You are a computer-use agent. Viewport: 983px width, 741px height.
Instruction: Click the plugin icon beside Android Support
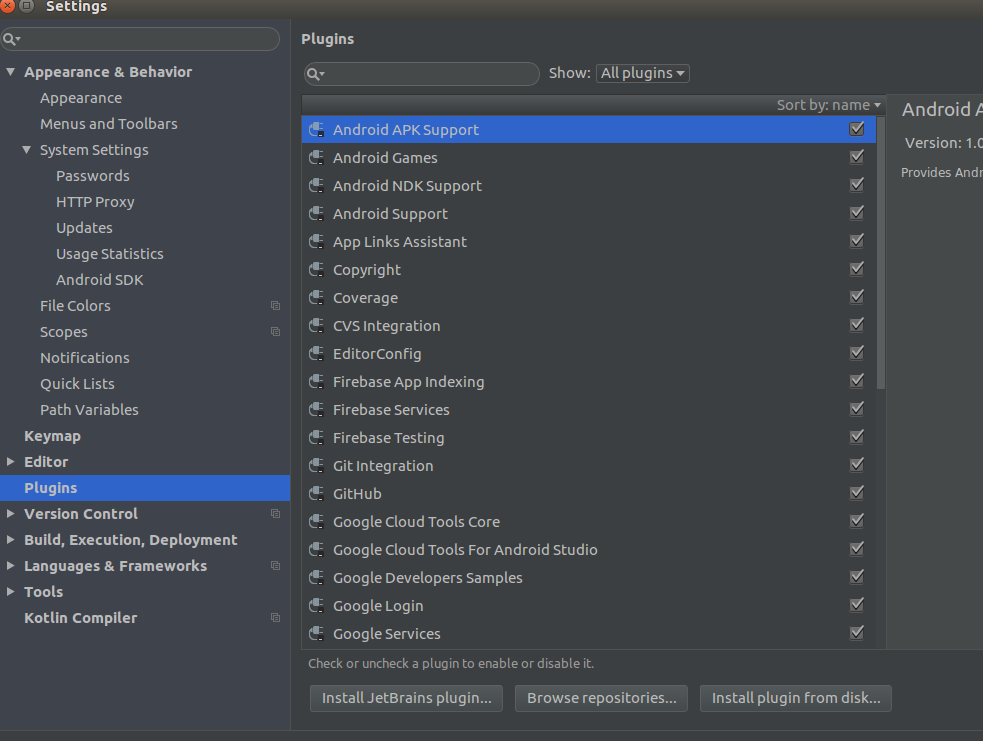click(x=317, y=214)
